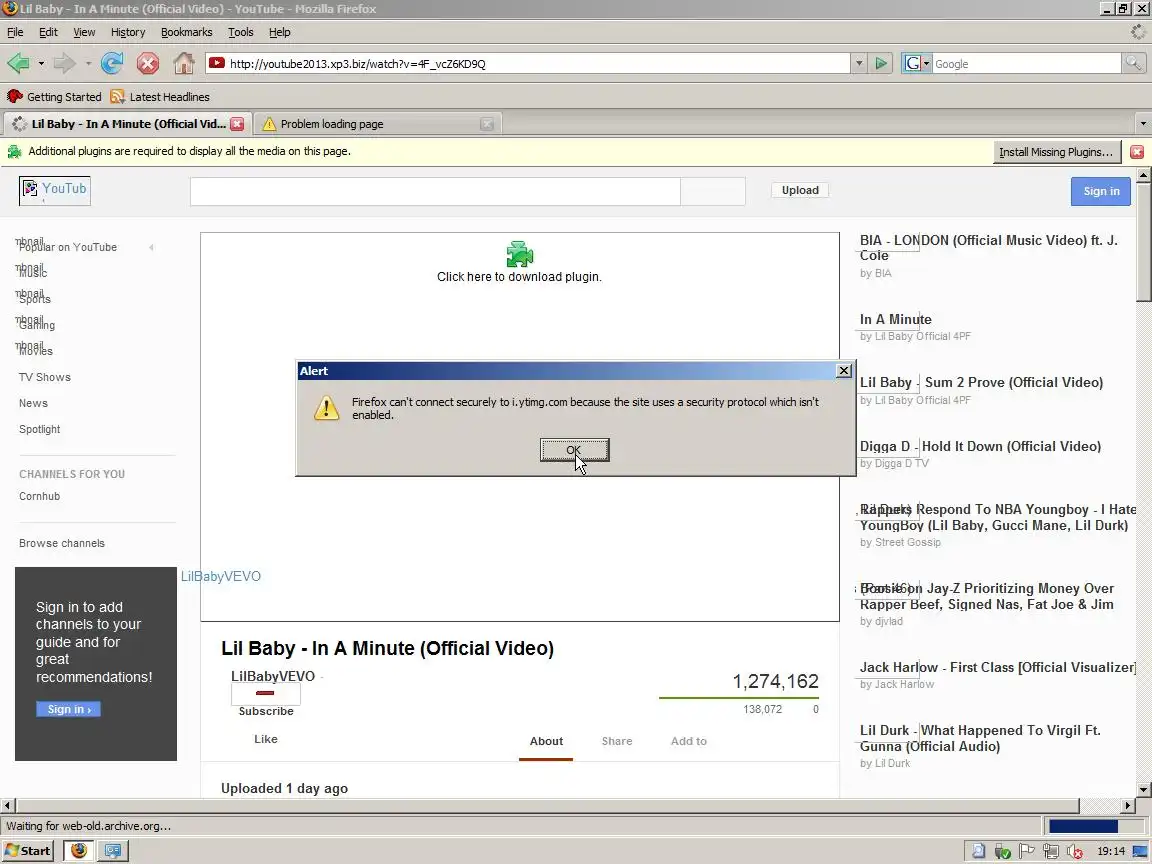Open TV Shows in the guide sidebar
The image size is (1152, 864).
(x=45, y=377)
